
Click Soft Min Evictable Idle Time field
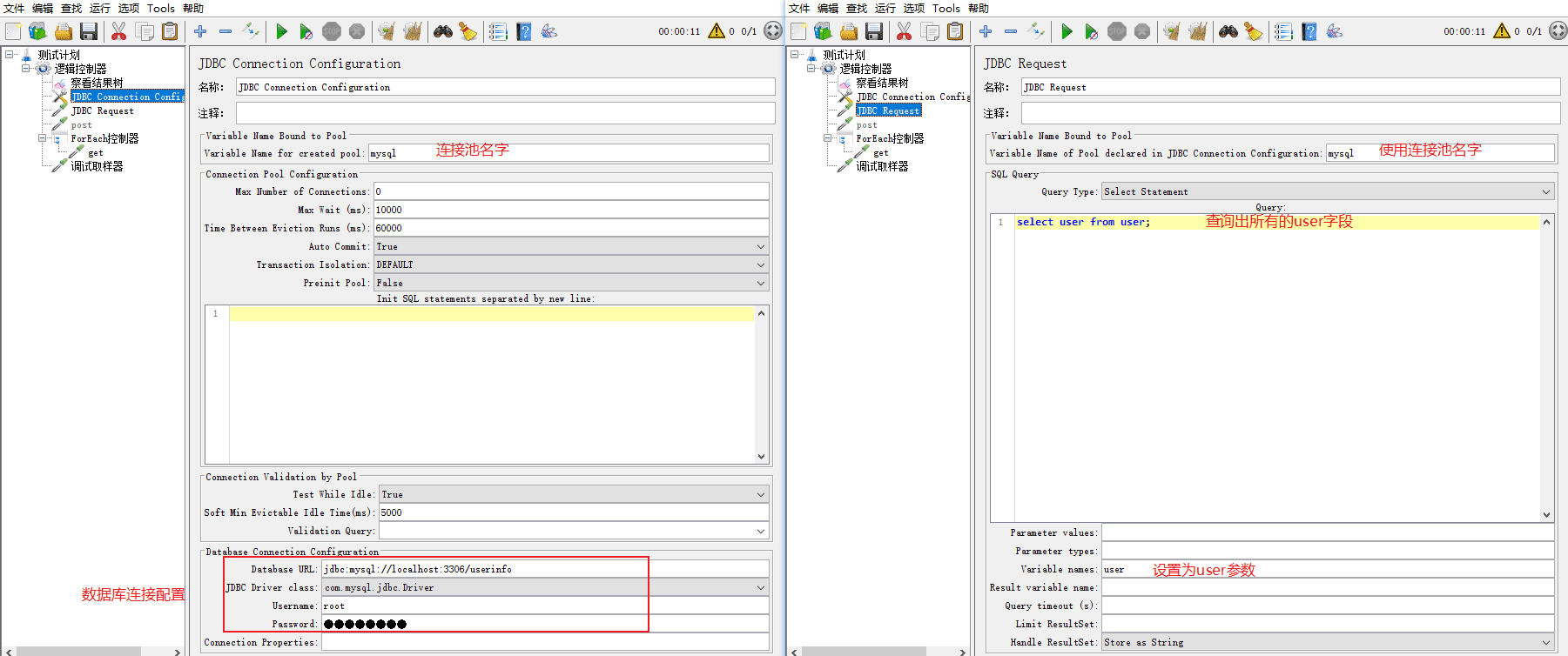pos(574,512)
